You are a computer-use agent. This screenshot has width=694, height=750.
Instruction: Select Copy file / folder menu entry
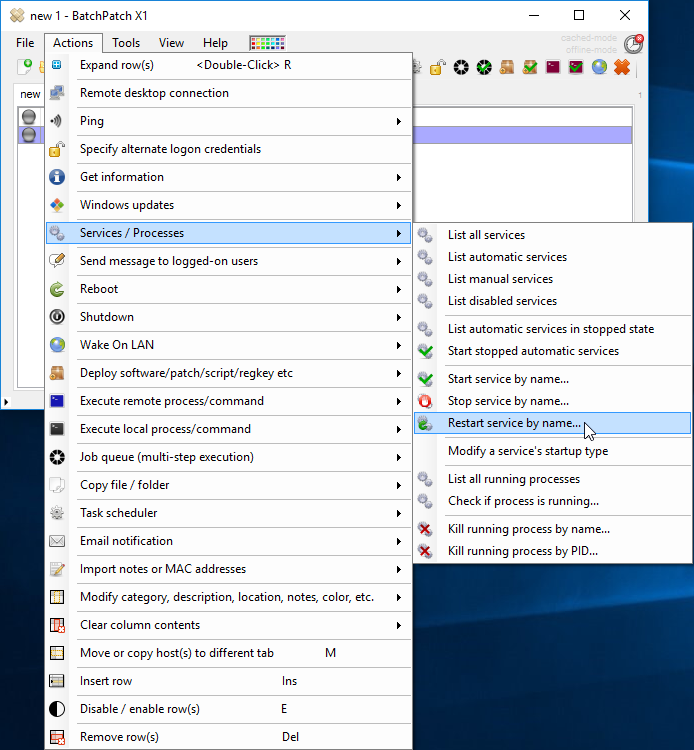tap(229, 485)
